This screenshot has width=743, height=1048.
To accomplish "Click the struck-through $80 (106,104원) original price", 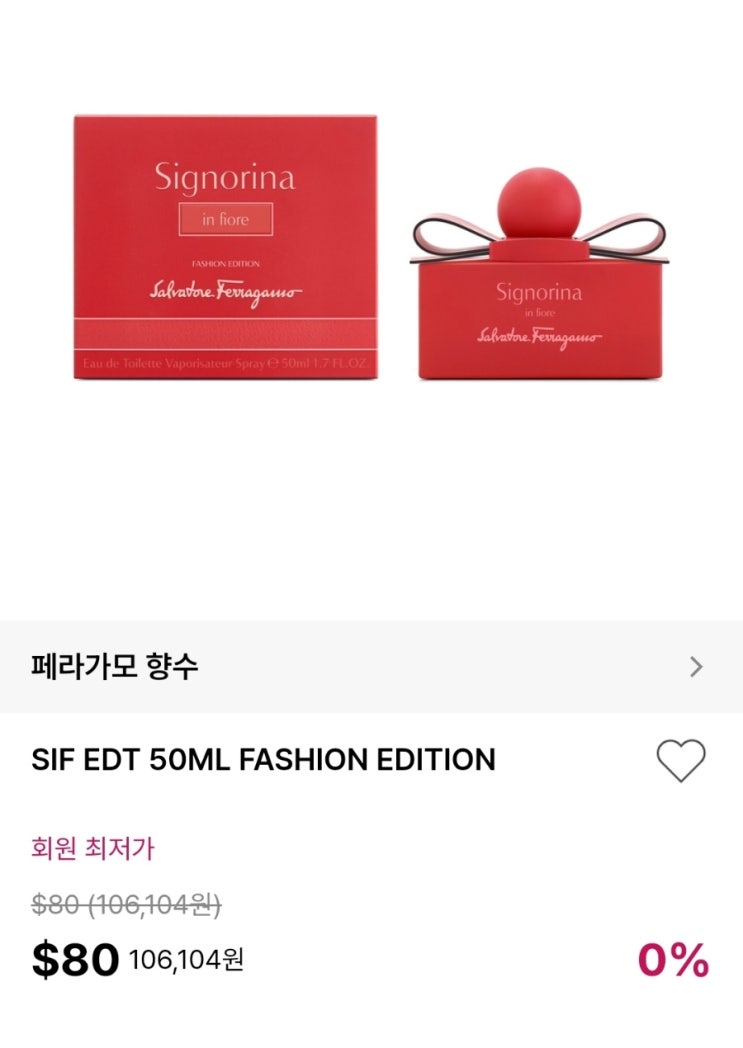I will [x=126, y=905].
